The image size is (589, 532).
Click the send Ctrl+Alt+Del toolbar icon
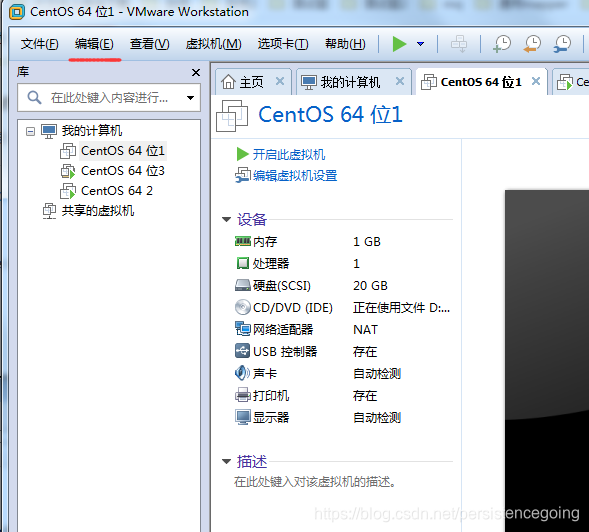coord(459,44)
